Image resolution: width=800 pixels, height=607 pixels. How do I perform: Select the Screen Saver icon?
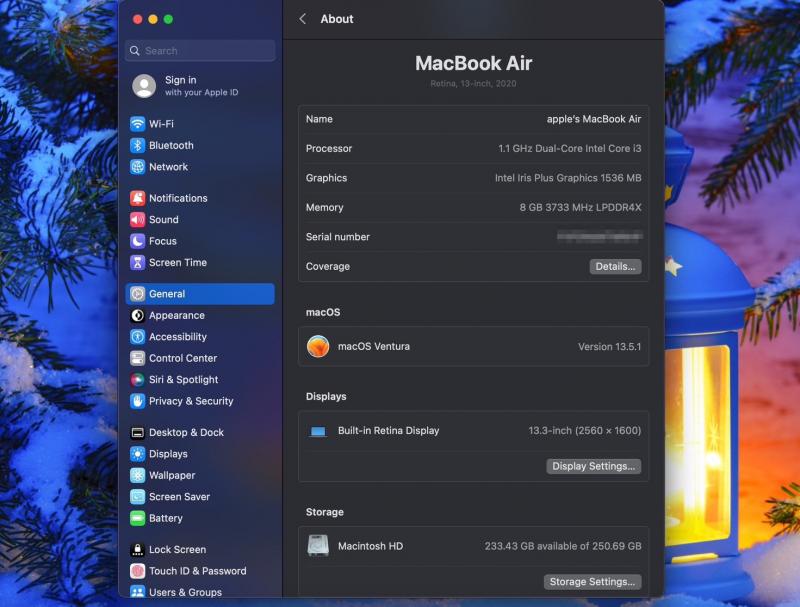coord(137,497)
